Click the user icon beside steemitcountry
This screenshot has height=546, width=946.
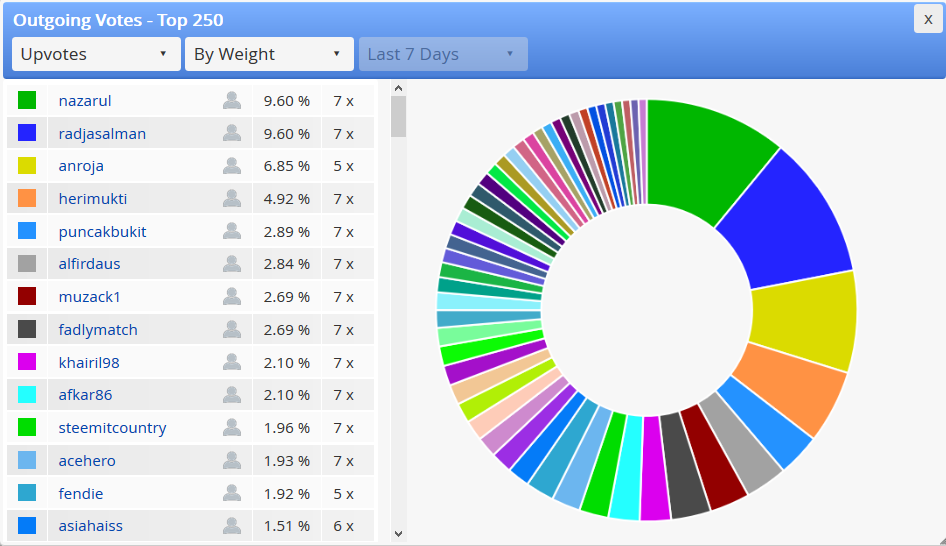pos(232,427)
